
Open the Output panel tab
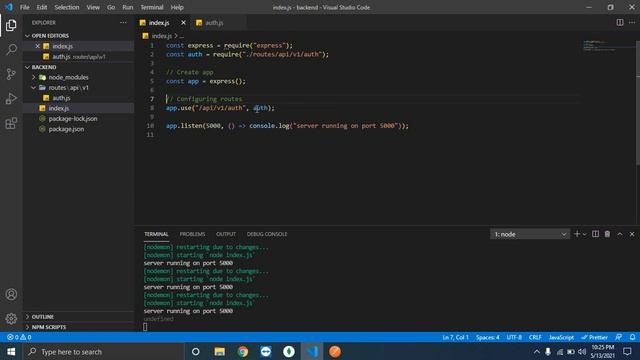point(226,234)
